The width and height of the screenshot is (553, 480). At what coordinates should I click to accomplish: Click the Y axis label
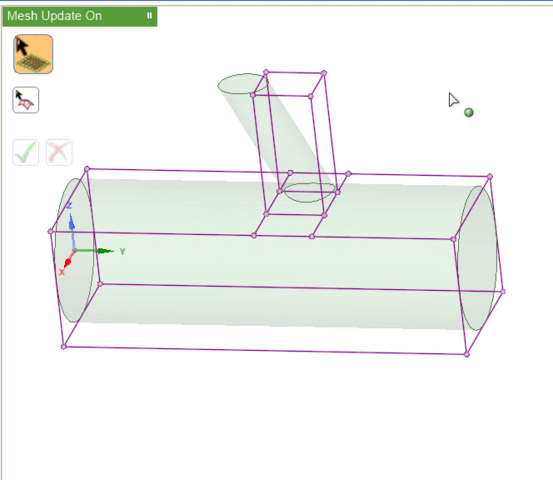[x=122, y=251]
